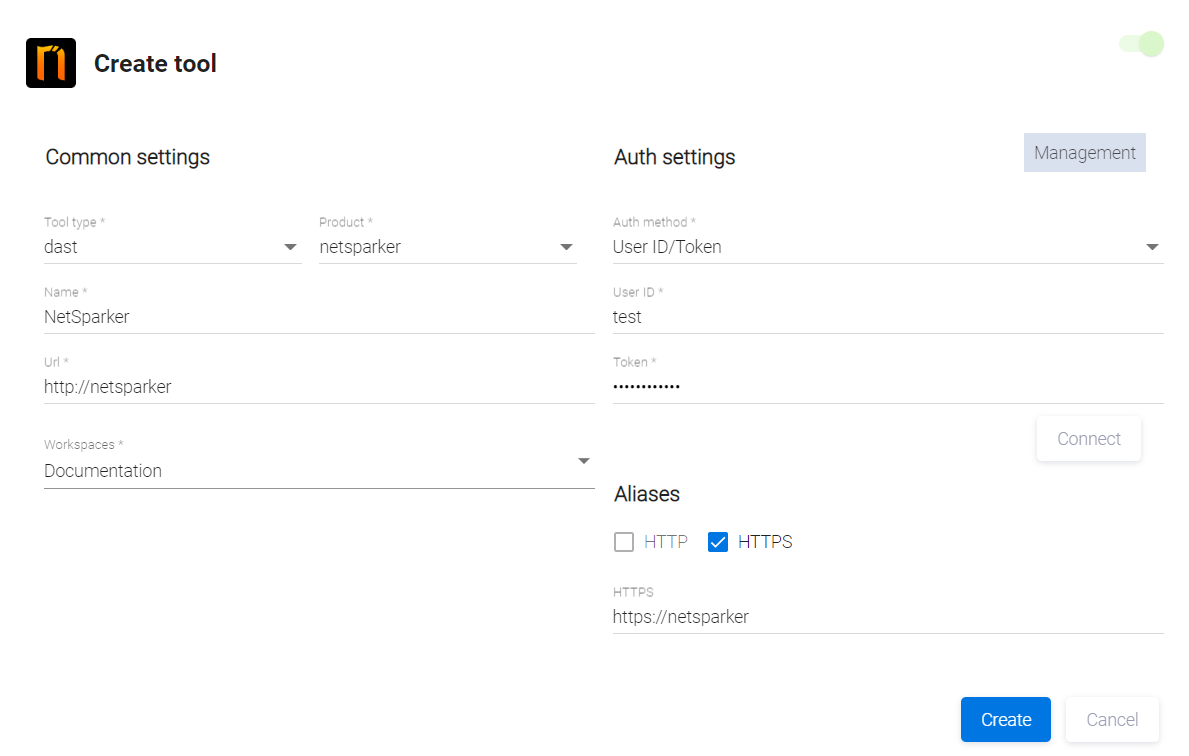
Task: Edit the HTTPS alias URL field
Action: pos(887,617)
